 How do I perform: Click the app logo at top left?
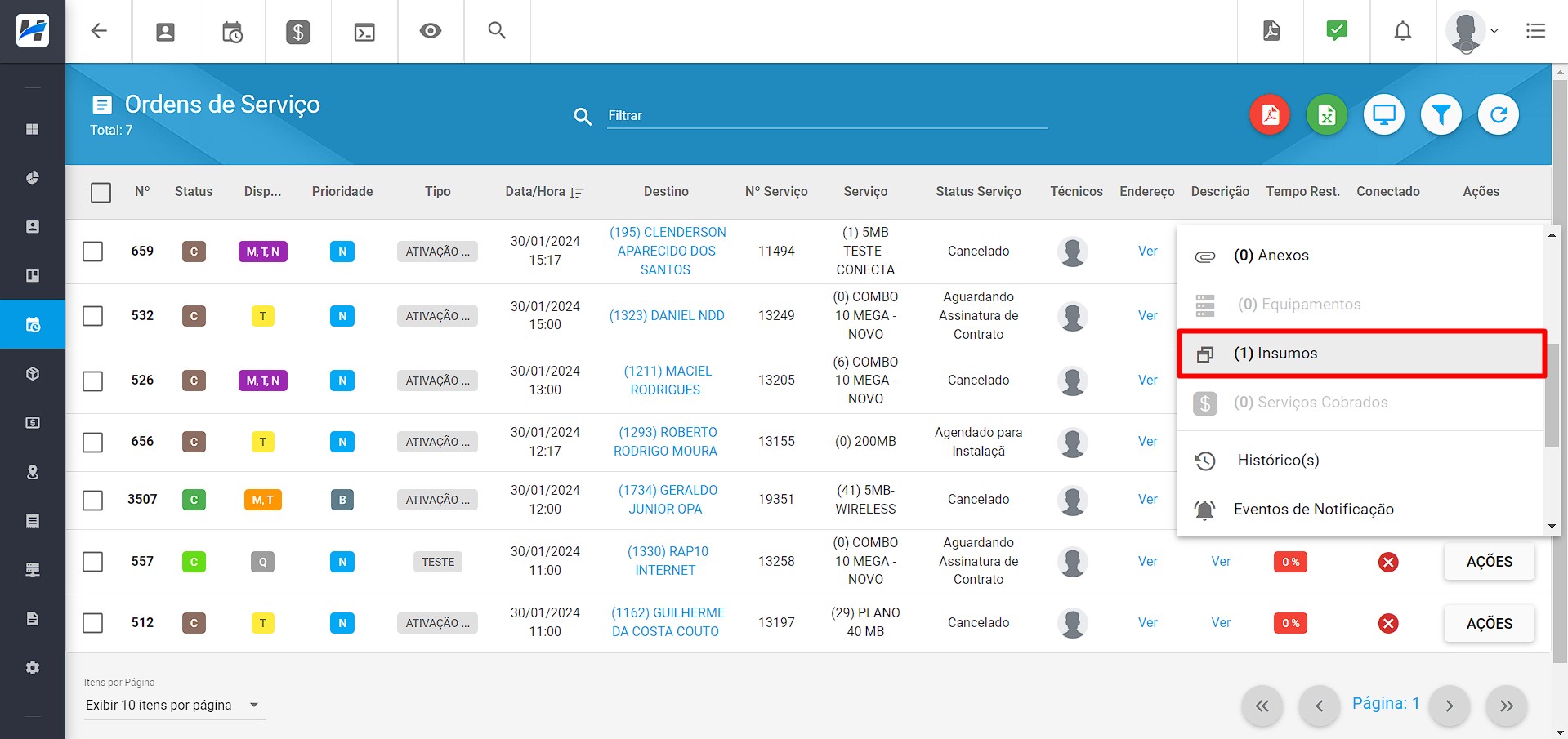33,31
